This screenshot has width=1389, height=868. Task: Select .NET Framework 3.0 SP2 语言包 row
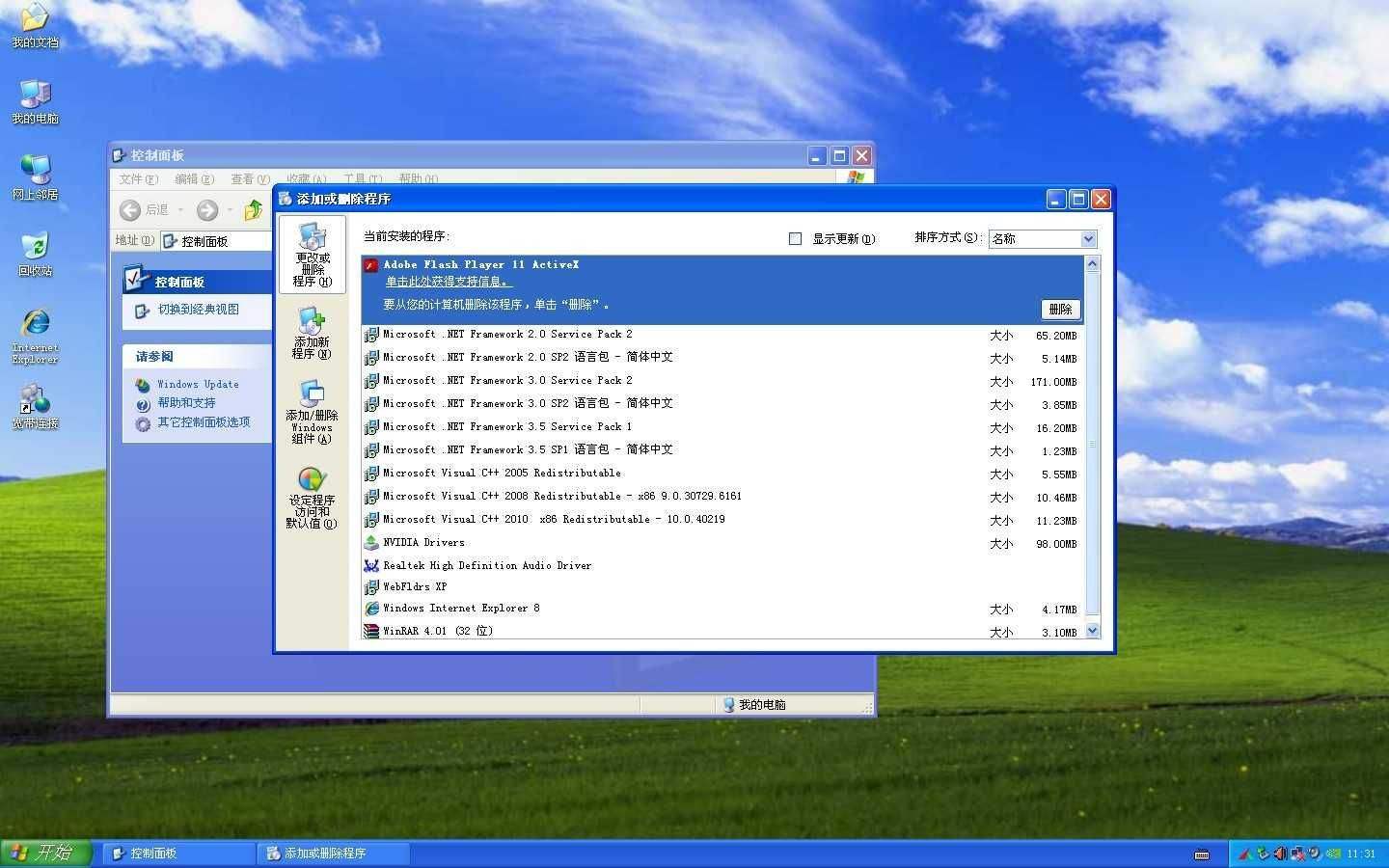(722, 404)
